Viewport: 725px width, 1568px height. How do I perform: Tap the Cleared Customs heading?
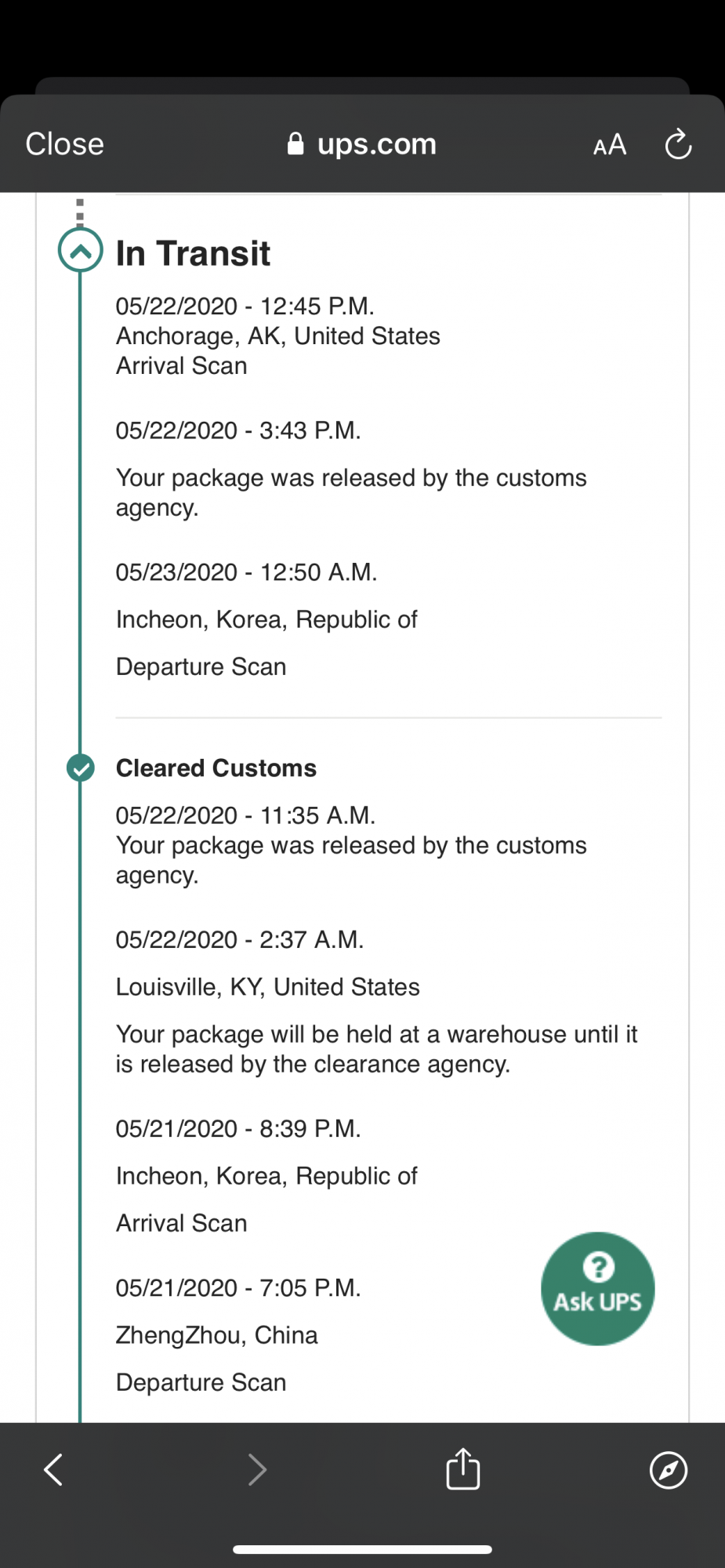[x=216, y=768]
